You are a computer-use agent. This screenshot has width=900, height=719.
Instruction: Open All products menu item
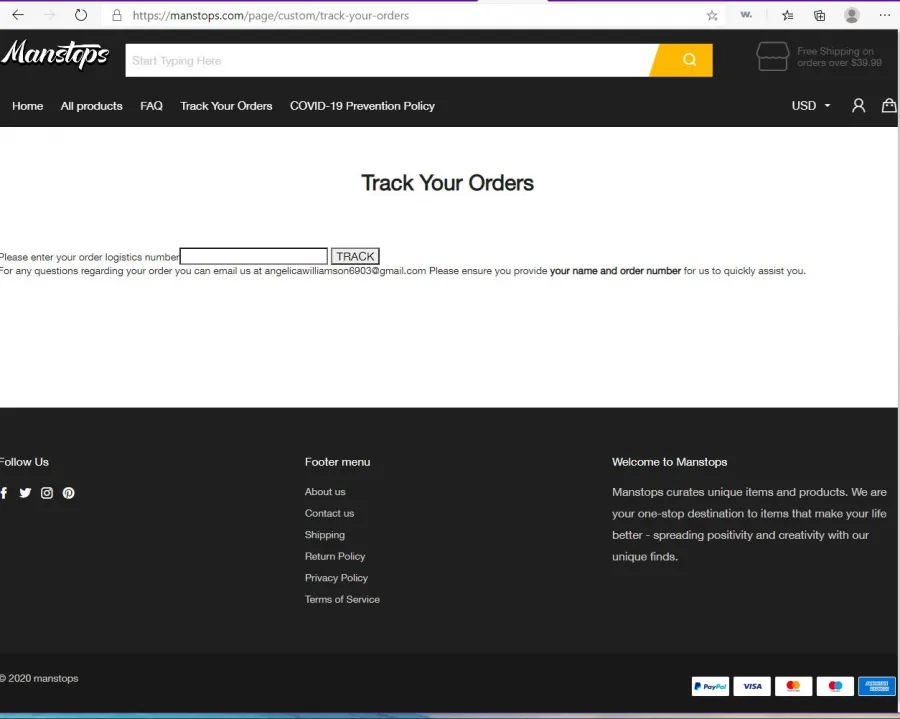[92, 106]
